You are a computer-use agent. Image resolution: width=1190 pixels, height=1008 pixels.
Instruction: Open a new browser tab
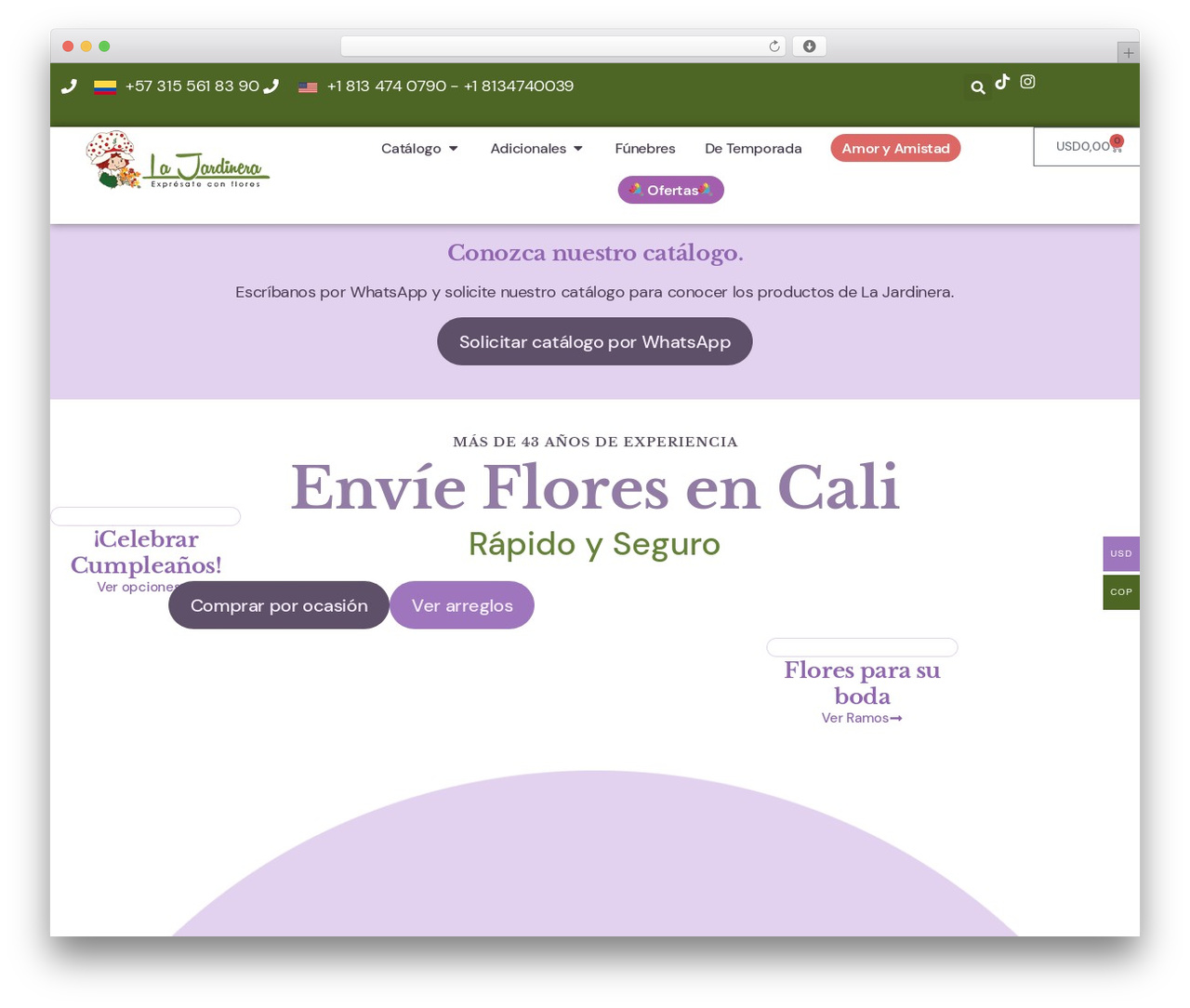(1128, 53)
